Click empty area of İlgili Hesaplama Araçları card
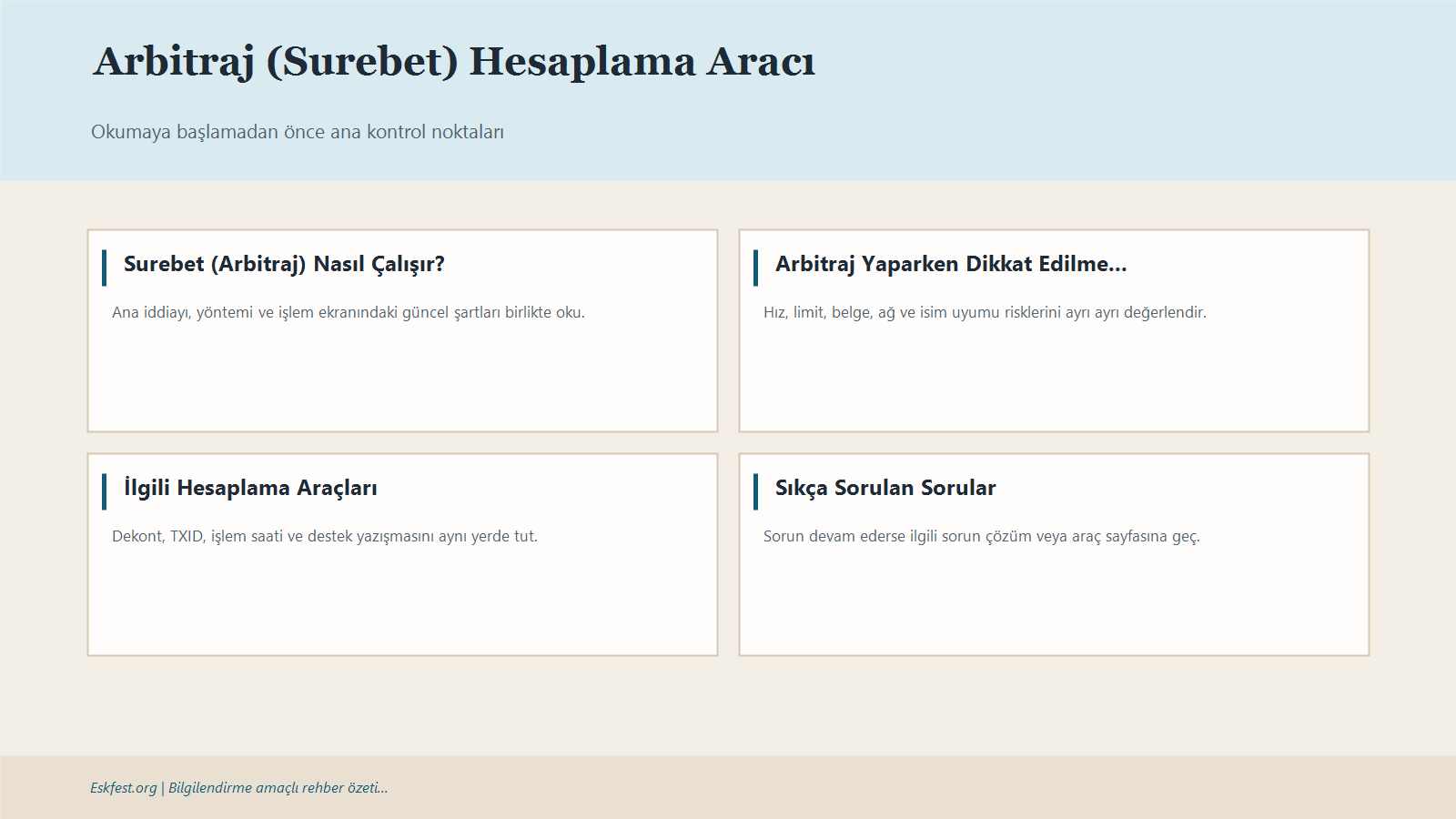The image size is (1456, 819). [402, 601]
